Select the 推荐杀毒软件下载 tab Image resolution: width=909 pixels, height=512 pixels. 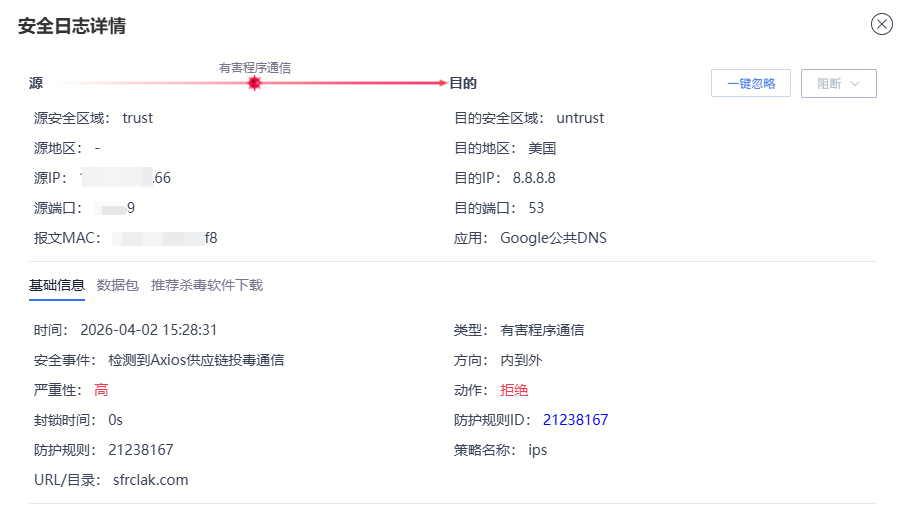[207, 285]
